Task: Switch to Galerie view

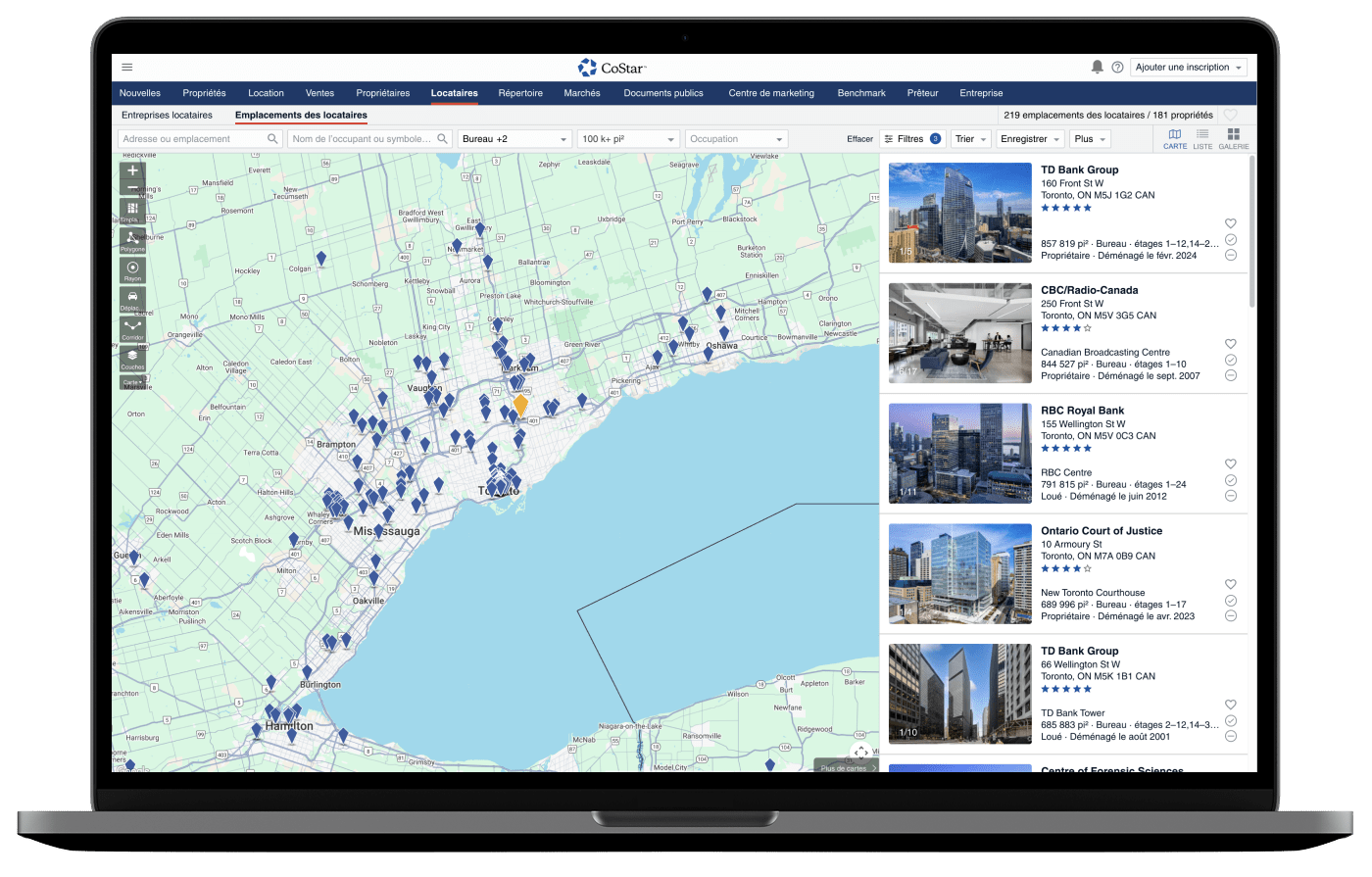Action: point(1234,138)
